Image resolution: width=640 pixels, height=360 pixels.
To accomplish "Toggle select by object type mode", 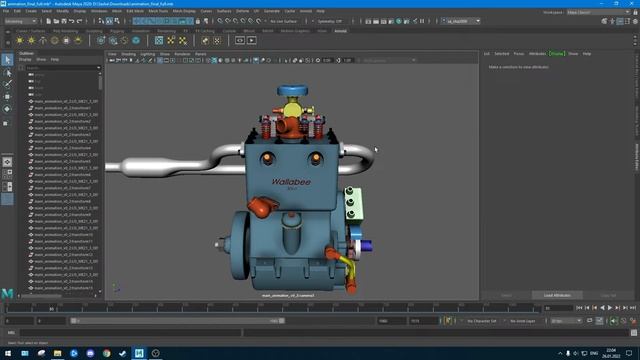I will pyautogui.click(x=109, y=21).
